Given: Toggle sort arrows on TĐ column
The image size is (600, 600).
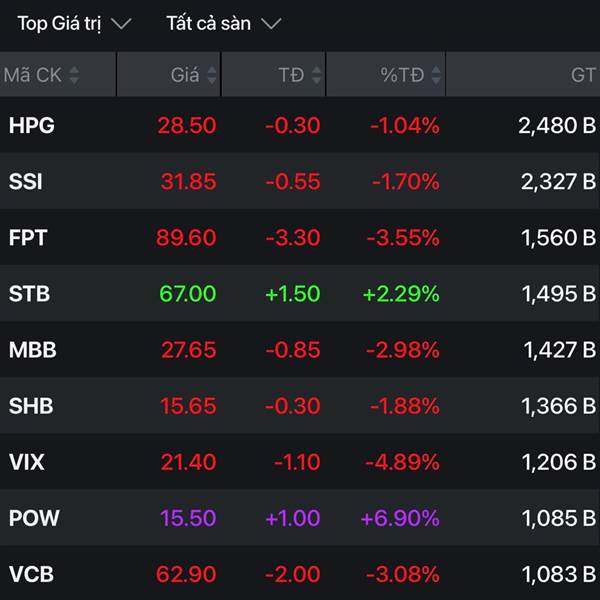Looking at the screenshot, I should click(x=316, y=75).
